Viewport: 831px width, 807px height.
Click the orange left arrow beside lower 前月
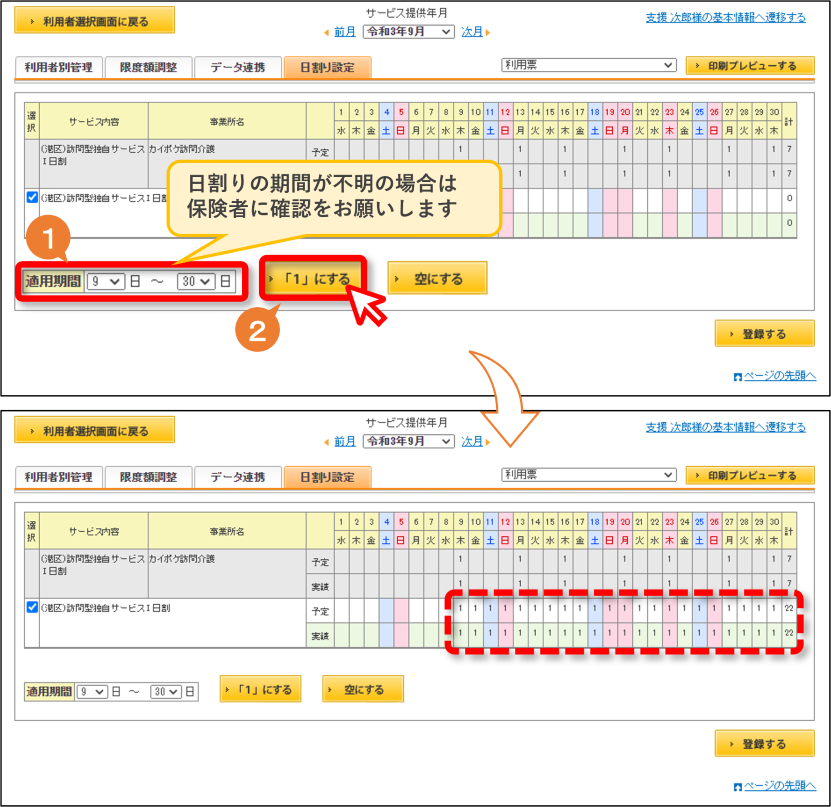326,442
